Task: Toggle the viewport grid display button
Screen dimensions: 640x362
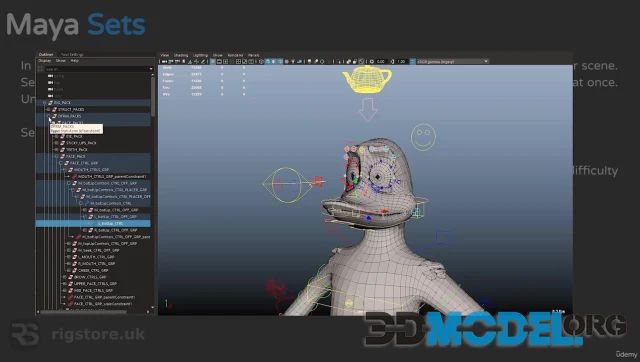Action: click(213, 62)
